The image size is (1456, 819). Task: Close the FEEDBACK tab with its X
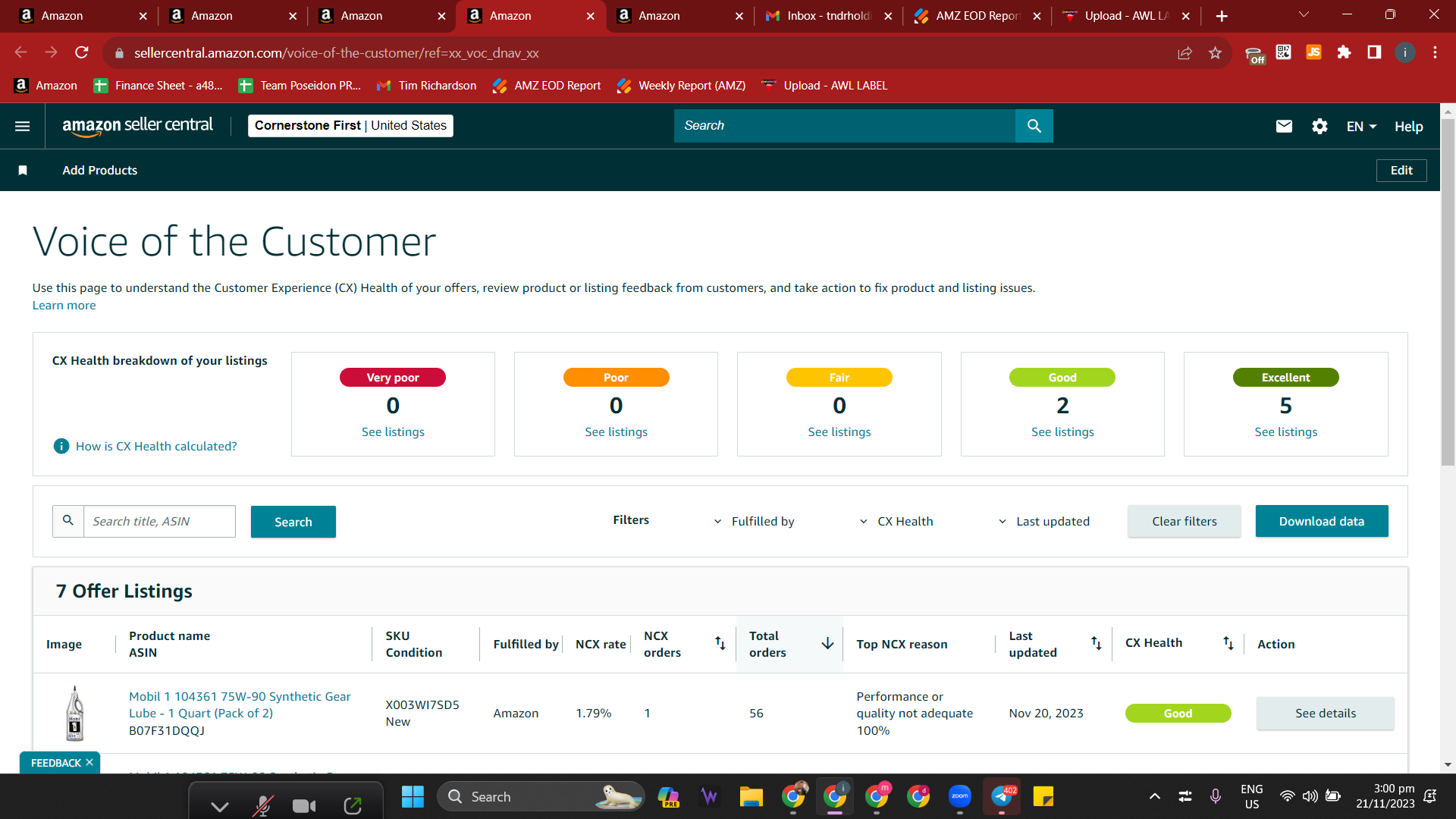89,762
